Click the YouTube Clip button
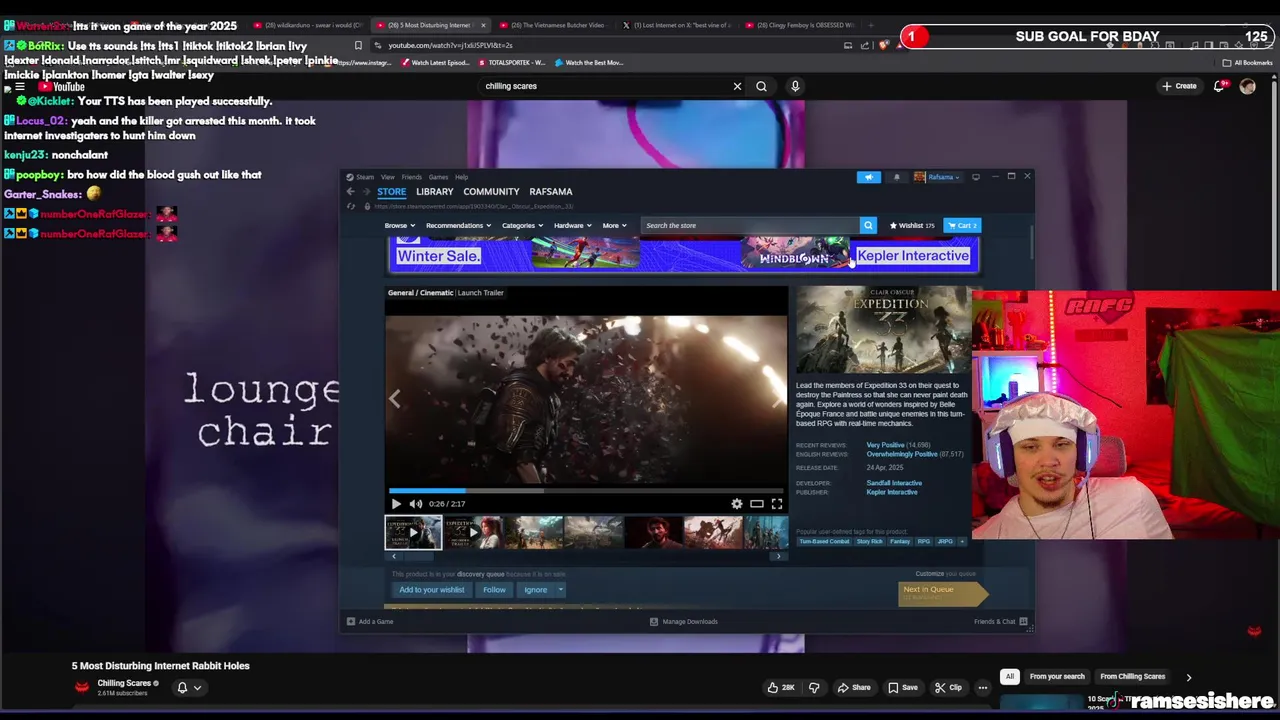 948,688
